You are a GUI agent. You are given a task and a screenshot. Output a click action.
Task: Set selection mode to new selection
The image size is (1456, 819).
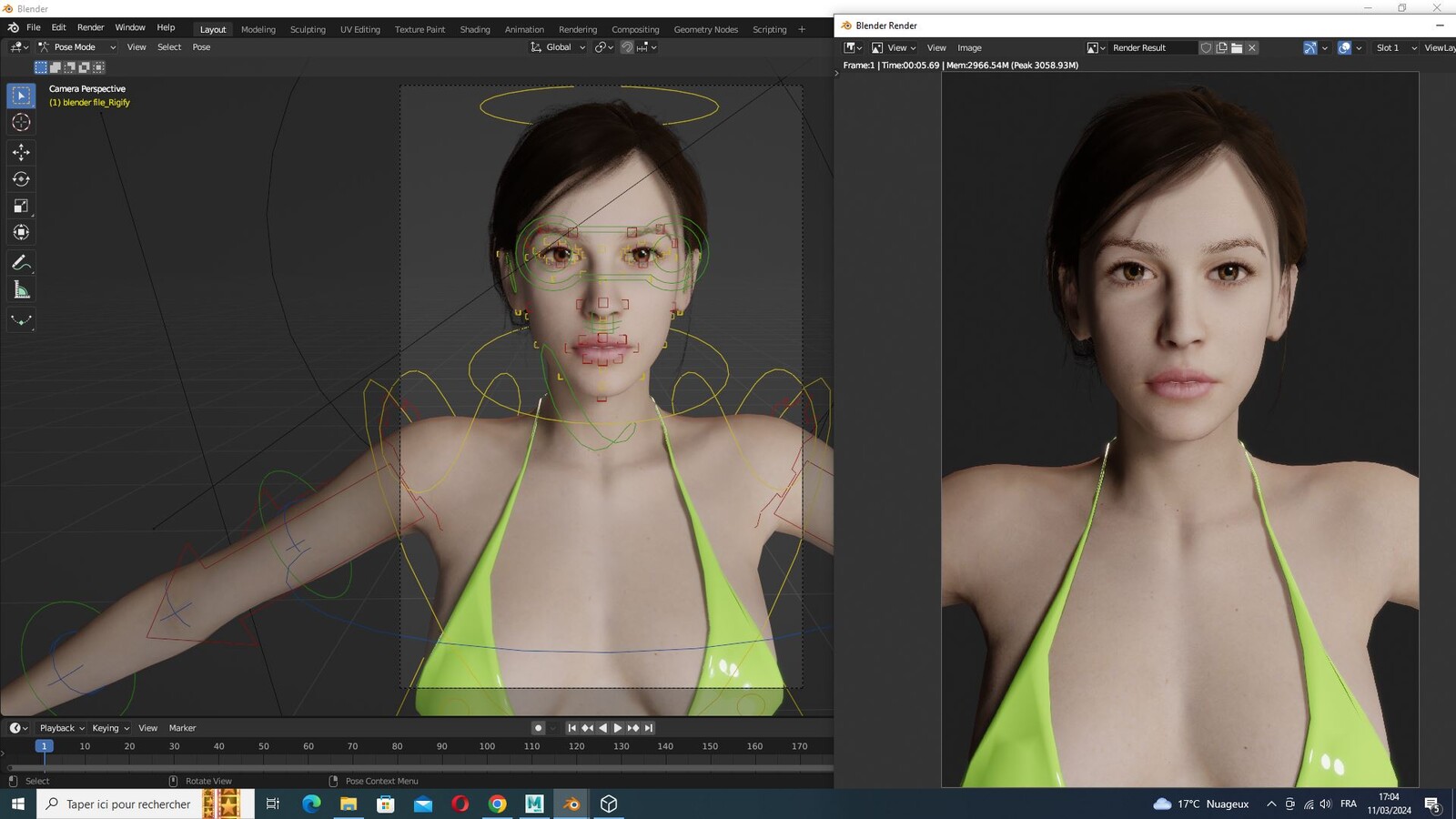pos(40,67)
